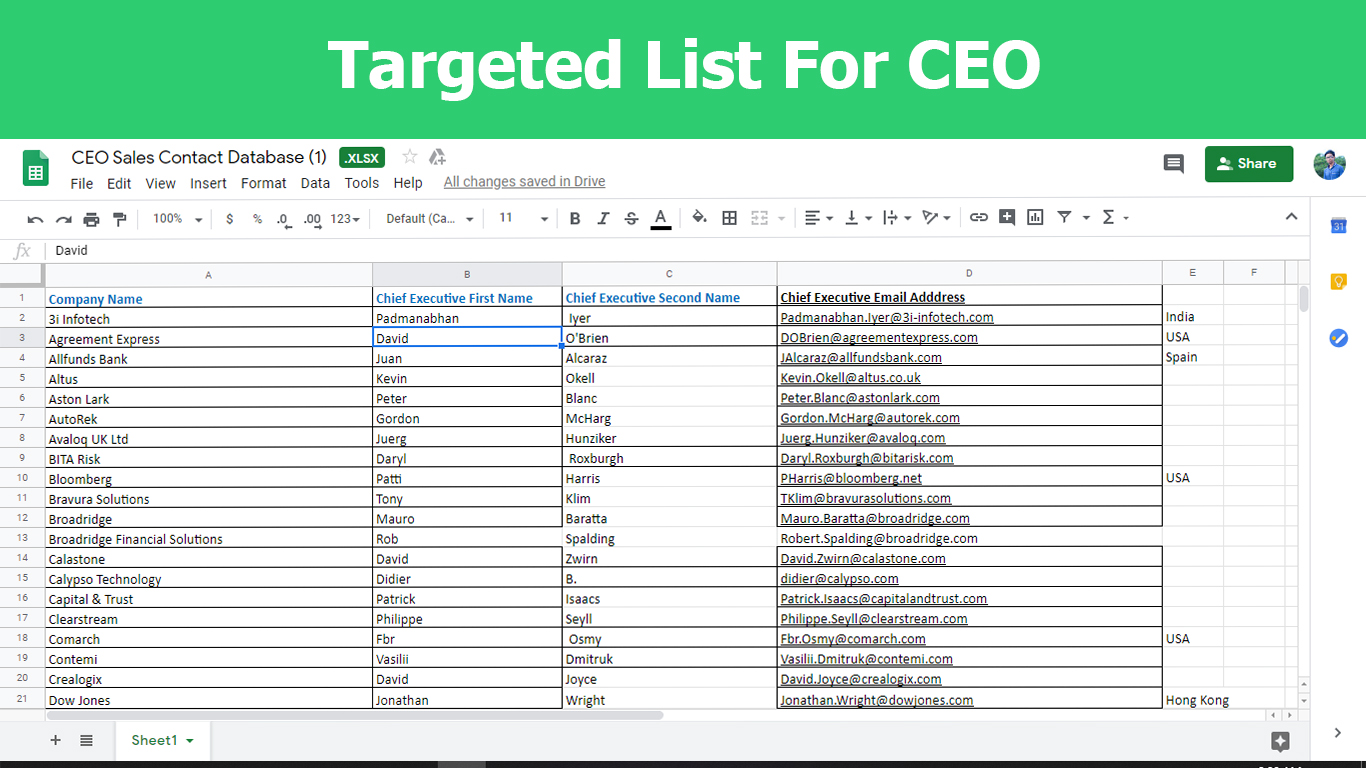Click the Undo arrow icon
The width and height of the screenshot is (1366, 768).
click(x=35, y=219)
